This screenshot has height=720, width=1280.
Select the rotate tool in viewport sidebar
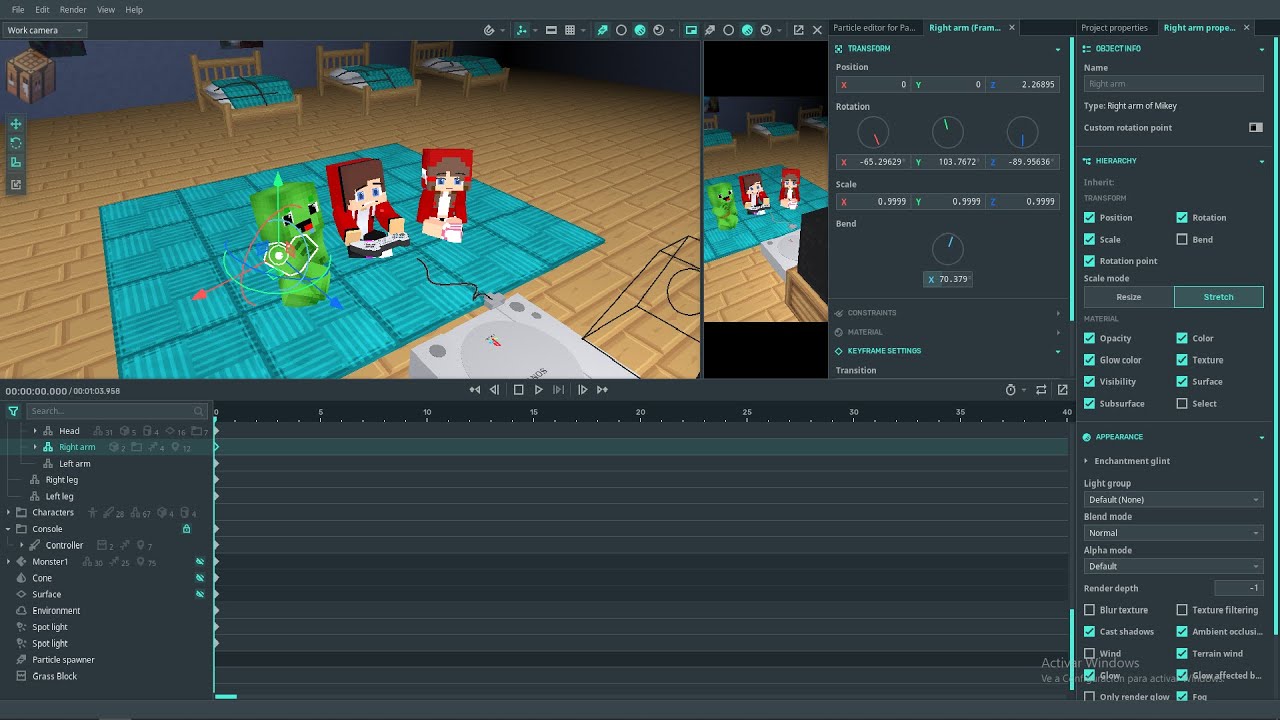(16, 144)
